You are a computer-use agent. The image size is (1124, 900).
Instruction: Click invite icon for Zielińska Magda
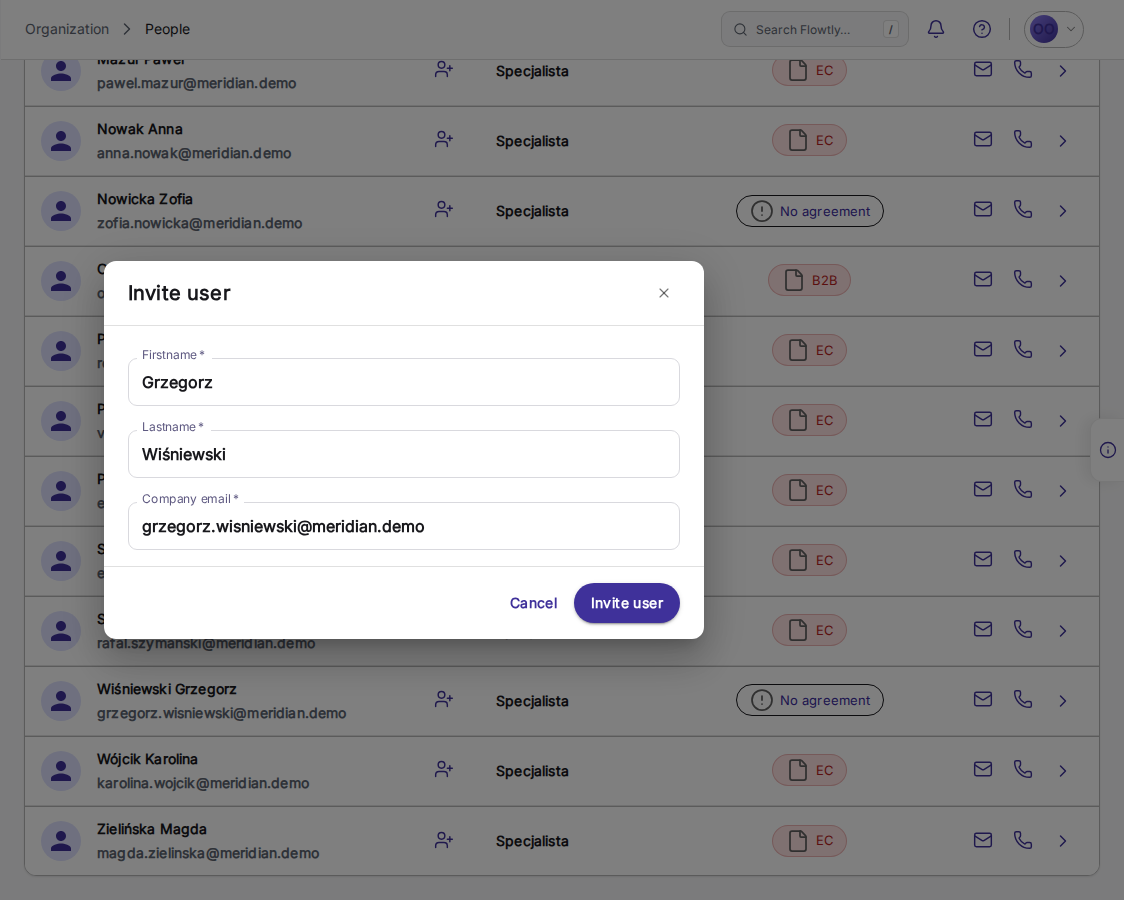click(x=444, y=840)
